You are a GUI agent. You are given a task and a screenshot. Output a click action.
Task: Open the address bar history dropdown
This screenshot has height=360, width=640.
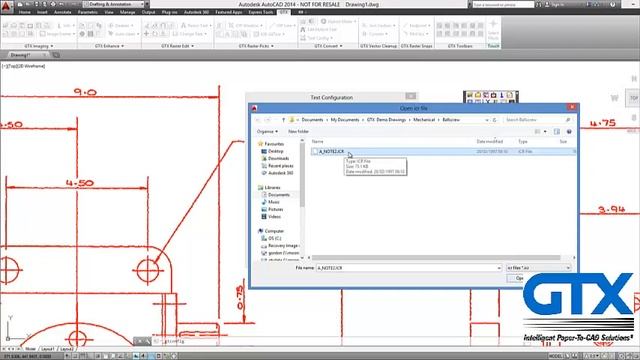pos(487,120)
